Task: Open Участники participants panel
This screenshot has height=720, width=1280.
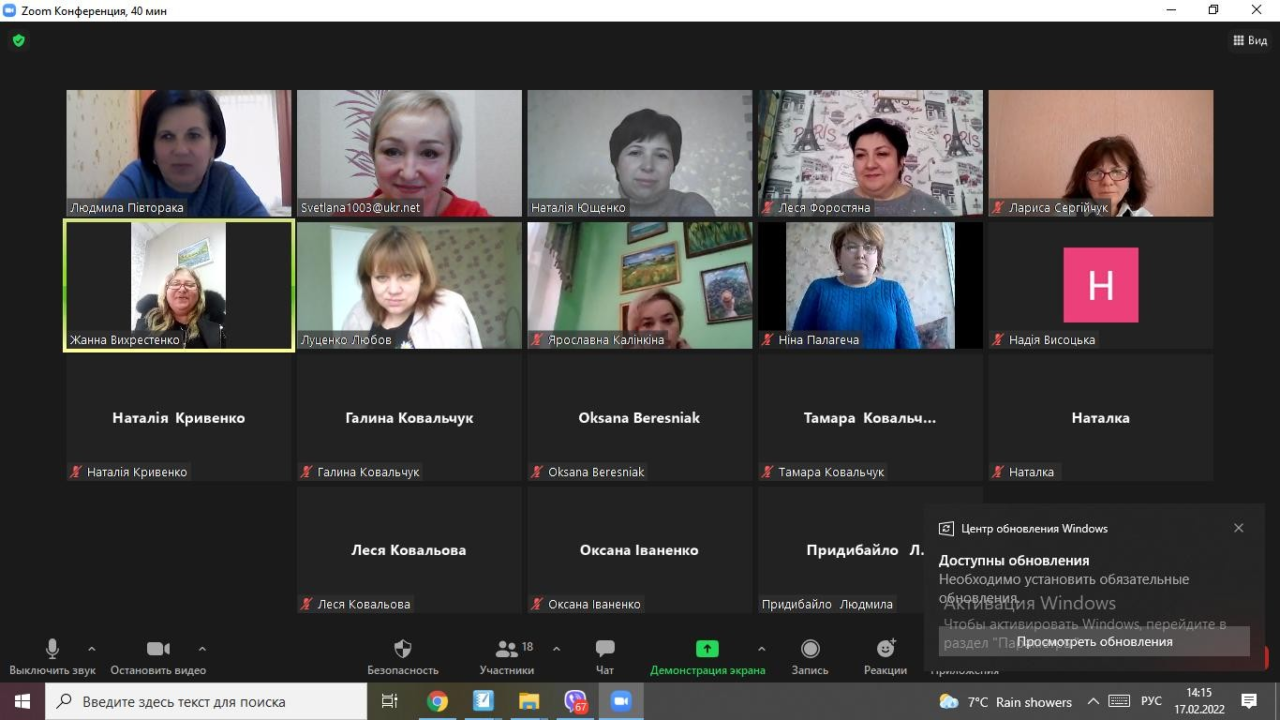Action: [x=507, y=657]
